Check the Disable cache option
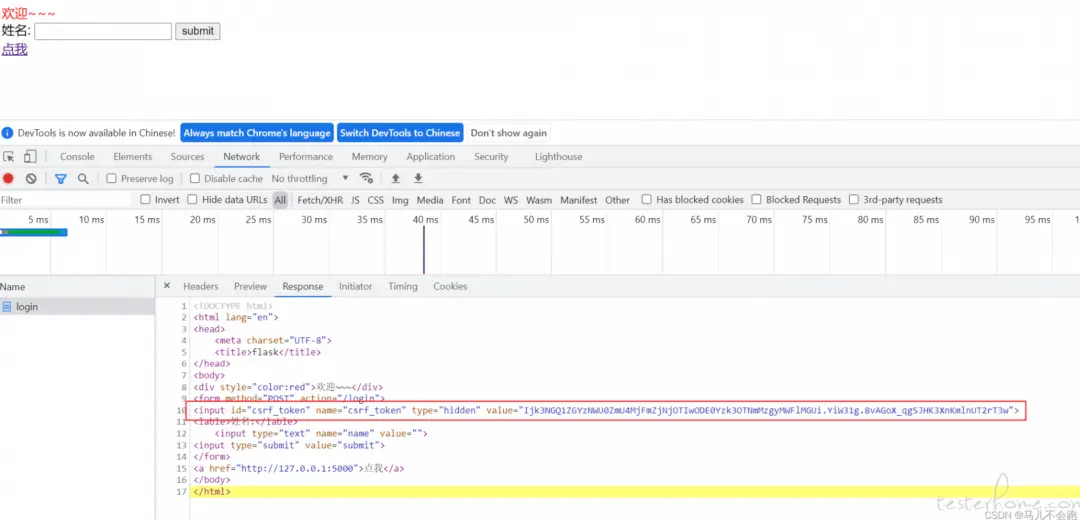 pyautogui.click(x=195, y=179)
